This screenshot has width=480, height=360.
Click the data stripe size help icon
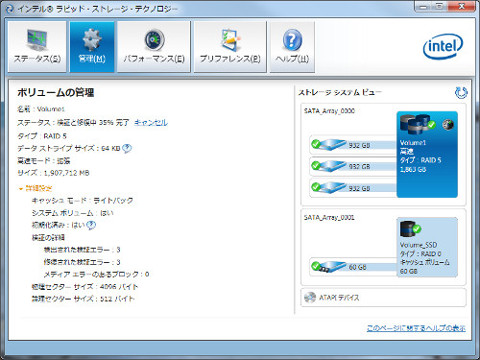[127, 148]
